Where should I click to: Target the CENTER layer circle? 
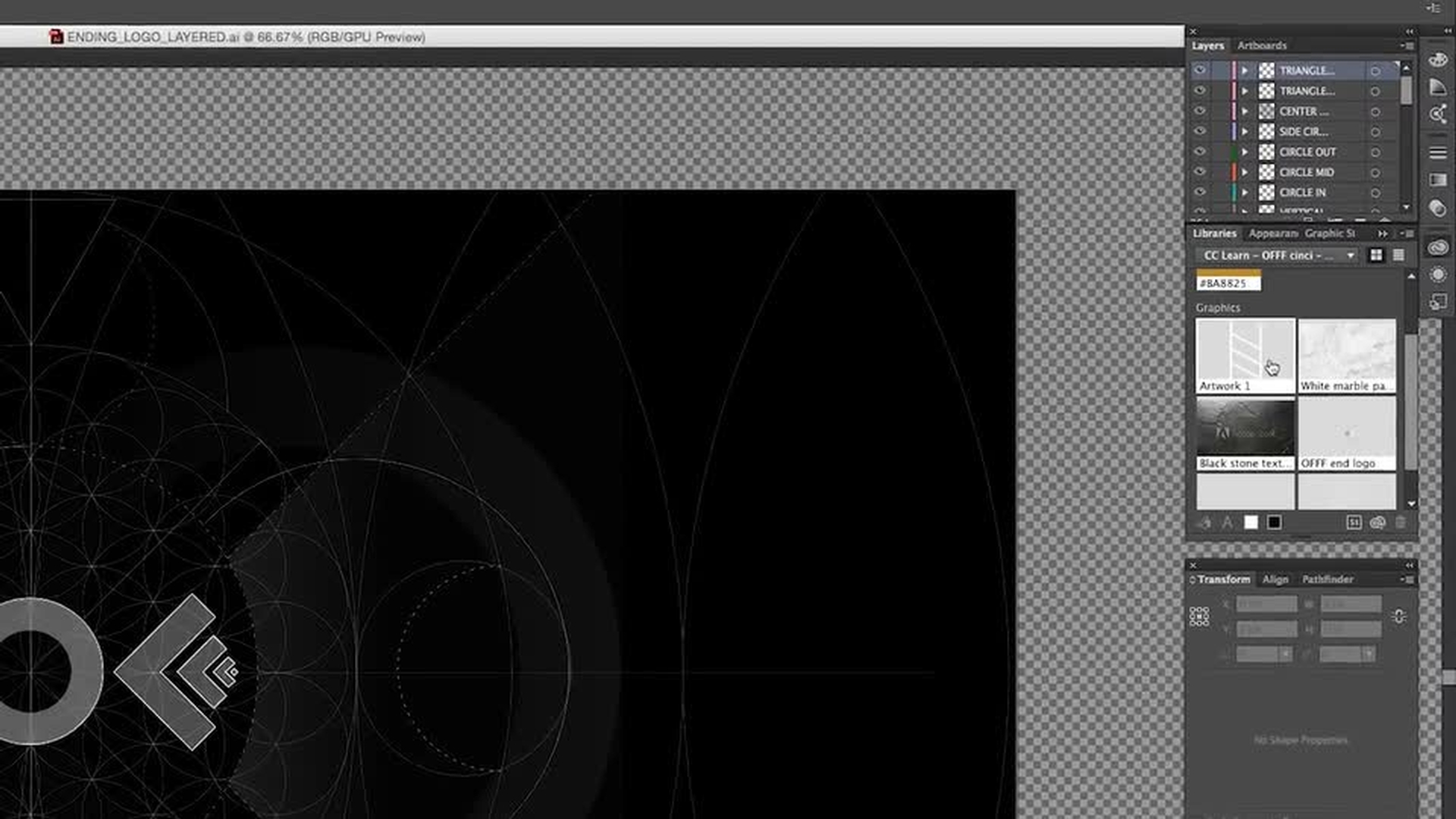tap(1375, 111)
